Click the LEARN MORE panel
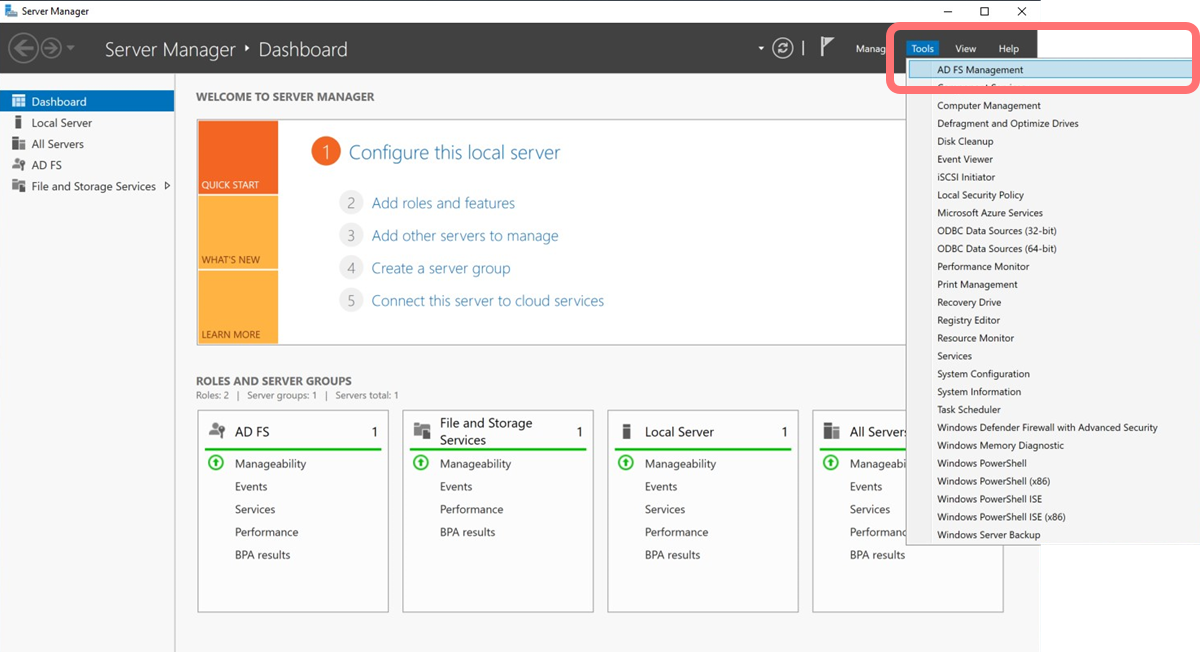The image size is (1200, 652). (x=237, y=307)
